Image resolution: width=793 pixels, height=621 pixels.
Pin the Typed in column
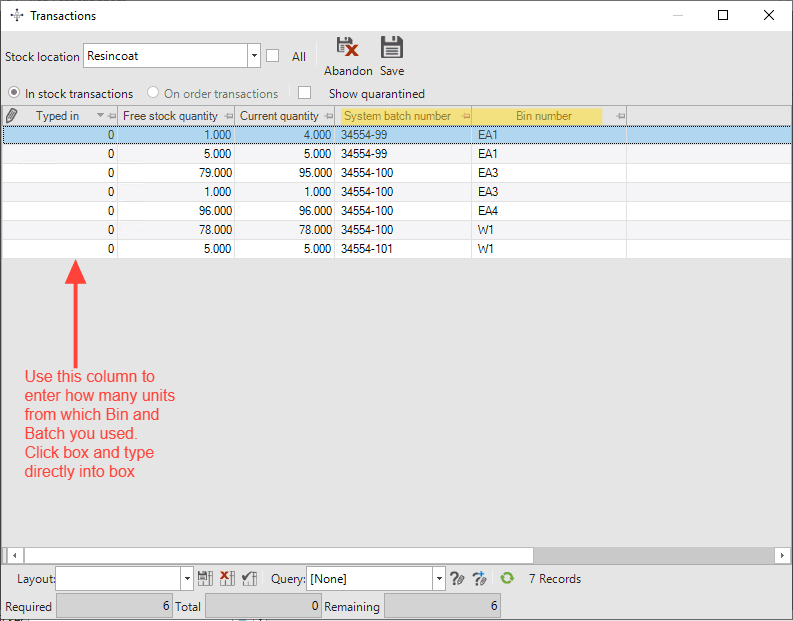112,116
